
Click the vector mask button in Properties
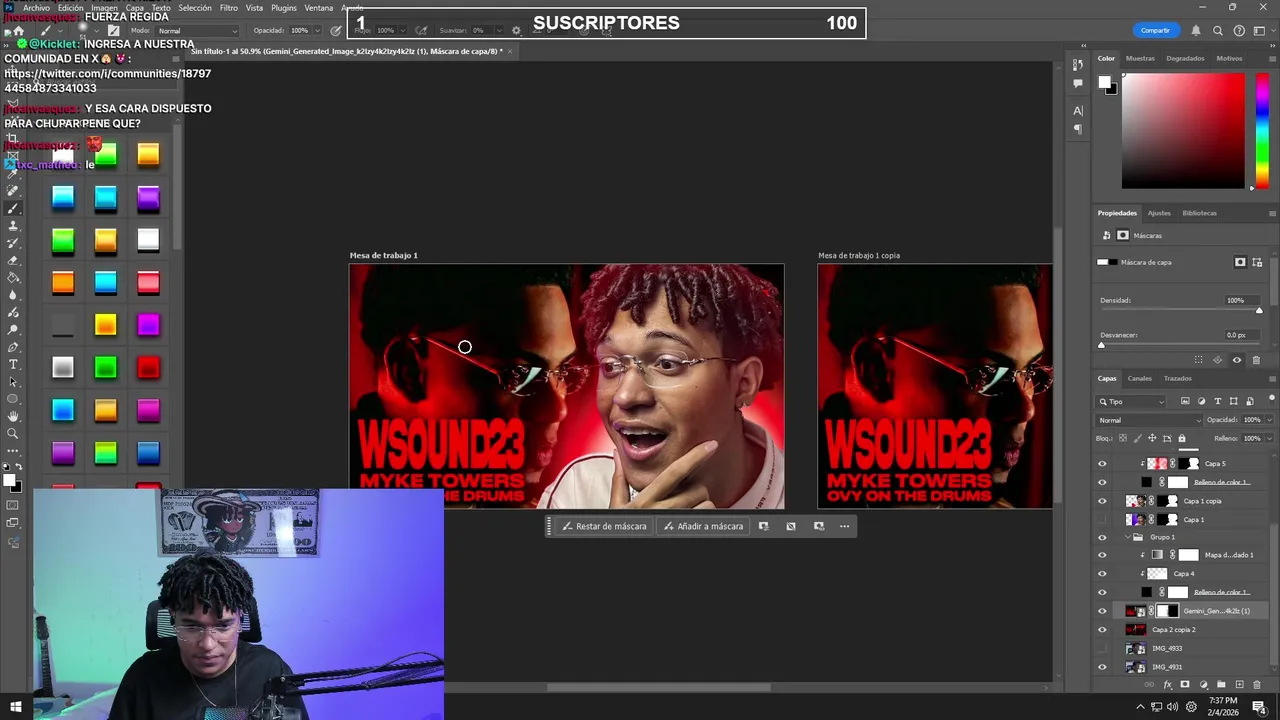point(1258,262)
